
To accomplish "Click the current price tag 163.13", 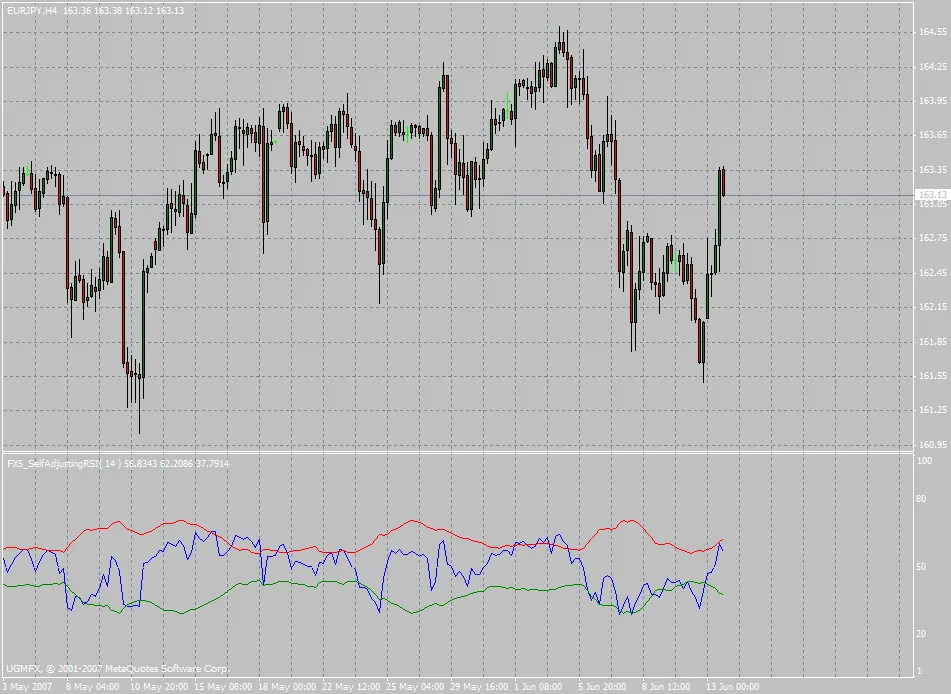I will click(932, 195).
